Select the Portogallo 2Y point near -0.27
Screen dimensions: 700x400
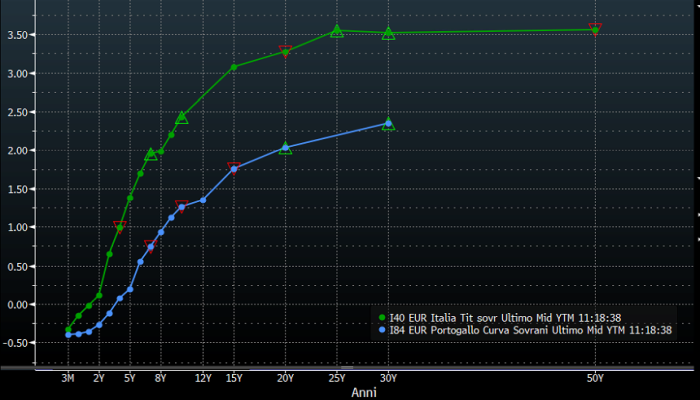coord(99,325)
